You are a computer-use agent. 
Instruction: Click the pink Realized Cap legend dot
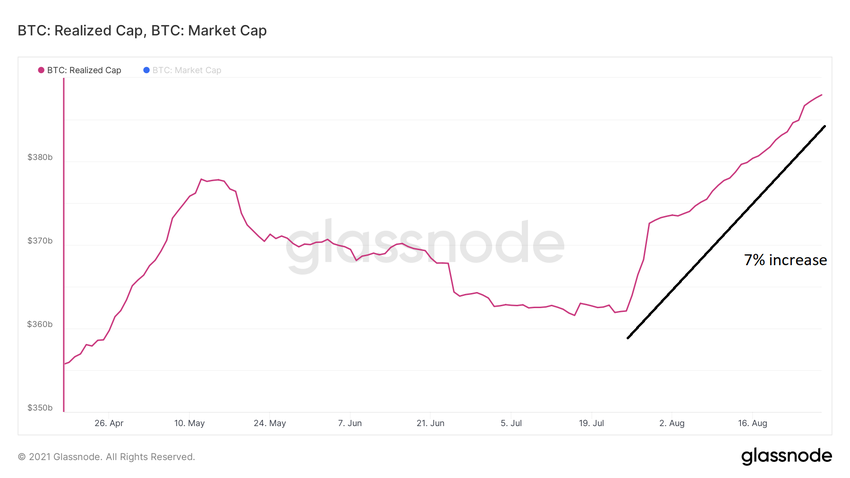41,71
